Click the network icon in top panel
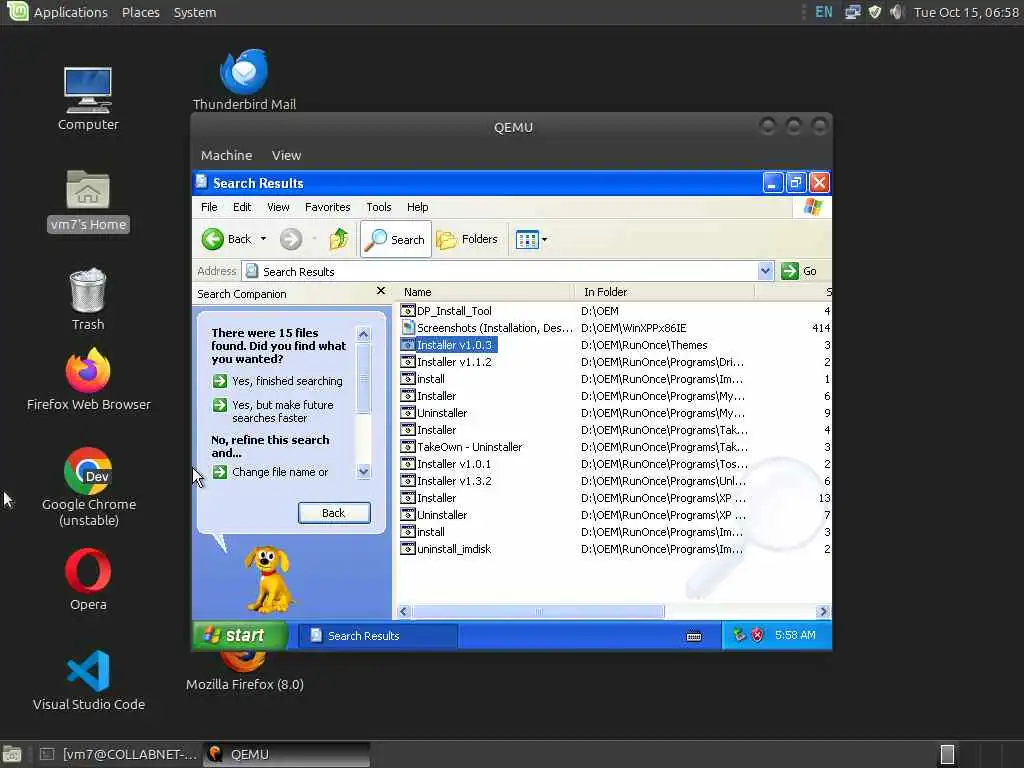Screen dimensions: 1024x768 click(852, 12)
